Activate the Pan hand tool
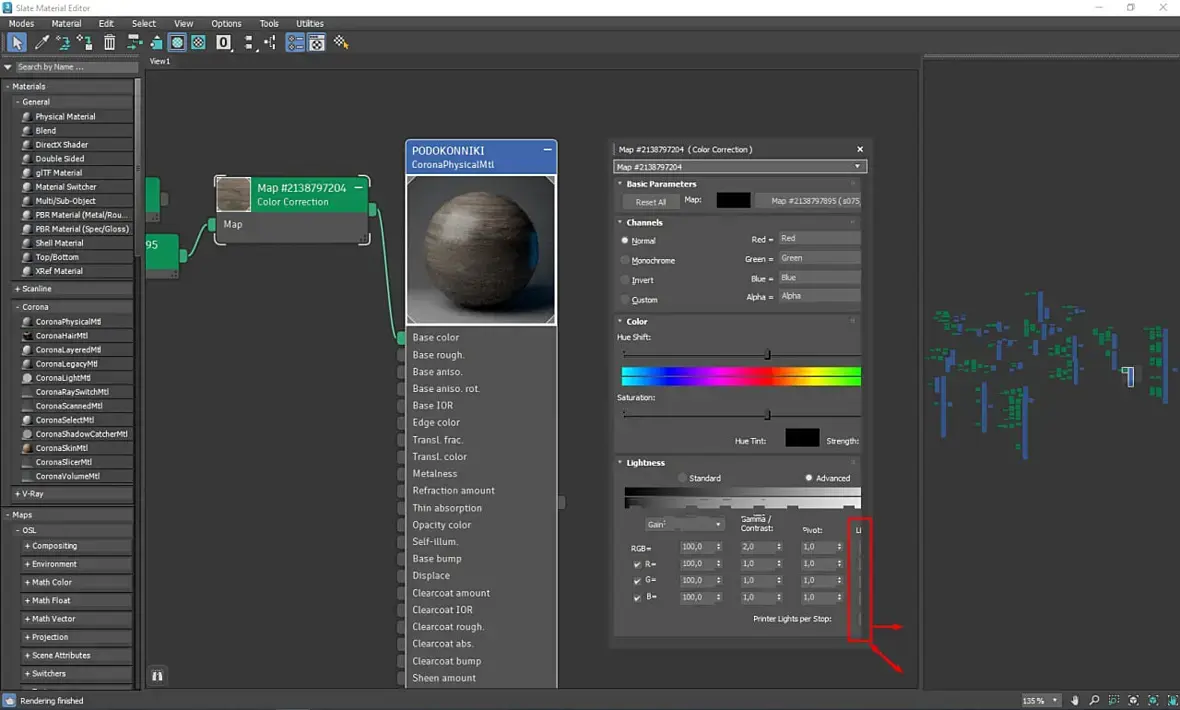This screenshot has height=710, width=1180. point(1075,700)
